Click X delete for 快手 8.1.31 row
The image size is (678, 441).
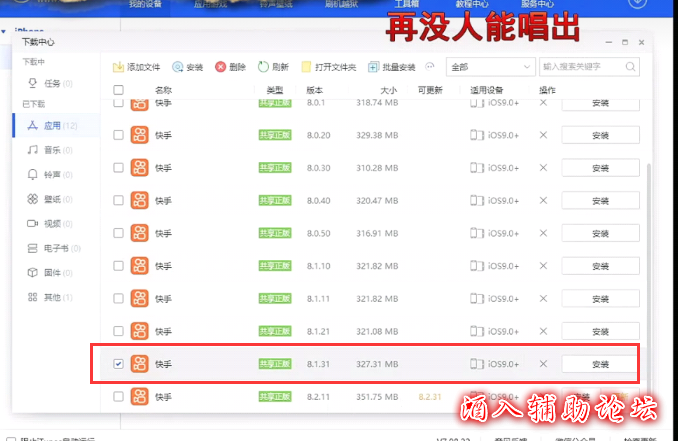click(544, 364)
